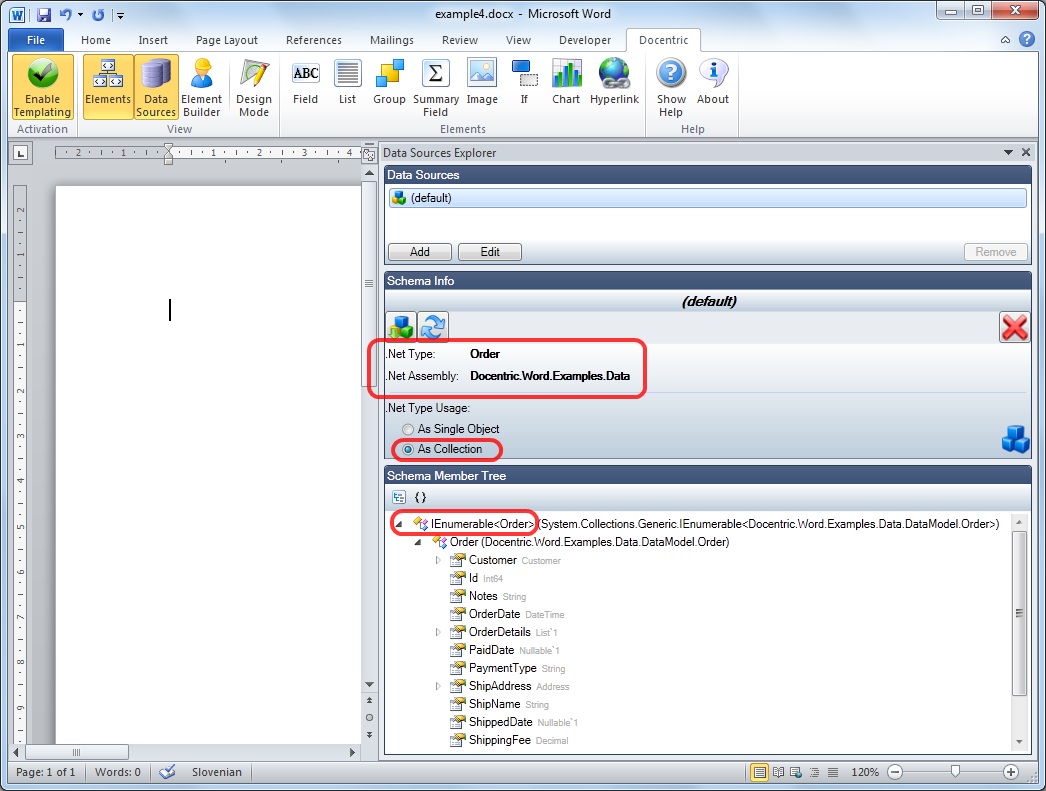Switch to Outline view in status bar
1046x791 pixels.
pos(815,772)
